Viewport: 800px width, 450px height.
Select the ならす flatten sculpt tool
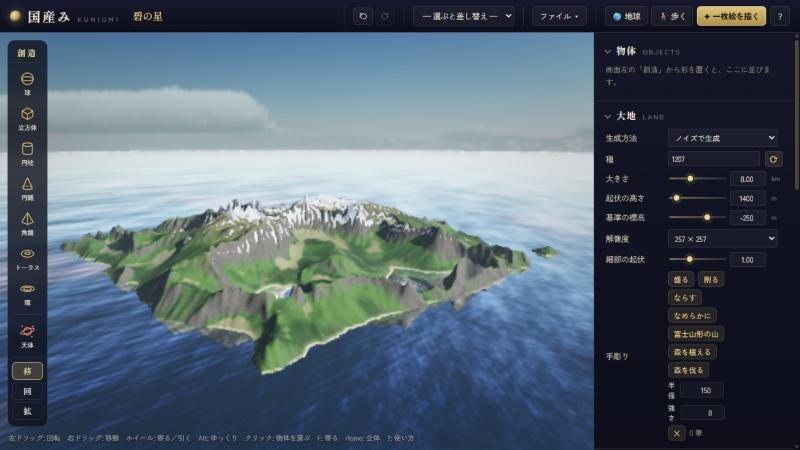point(685,297)
